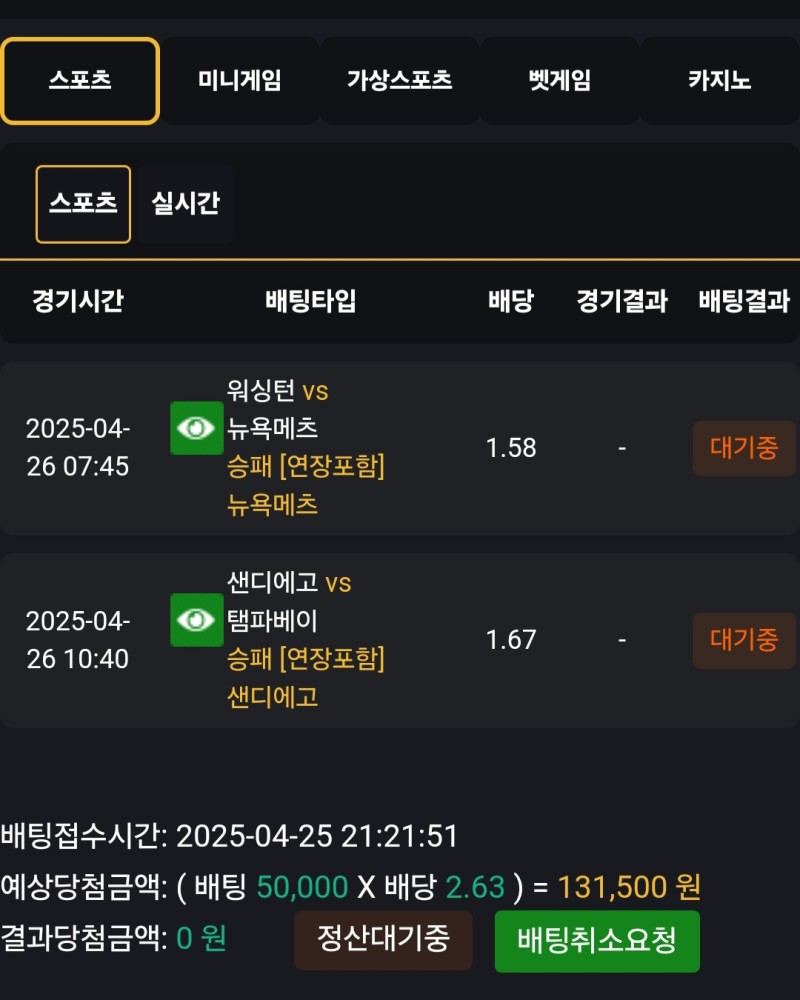Select the 벳게임 tab
Image resolution: width=800 pixels, height=1000 pixels.
coord(559,81)
